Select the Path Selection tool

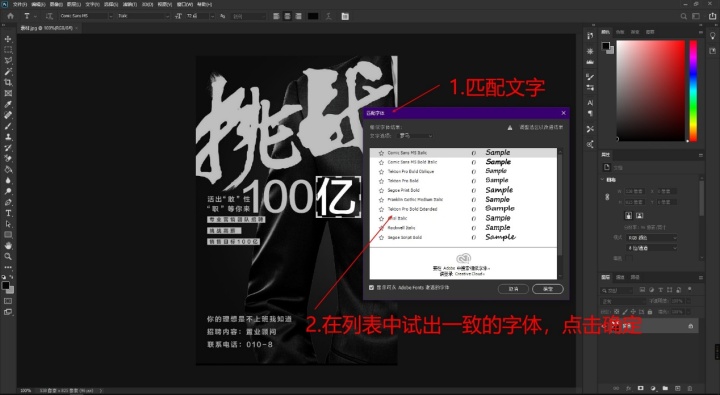pos(8,224)
